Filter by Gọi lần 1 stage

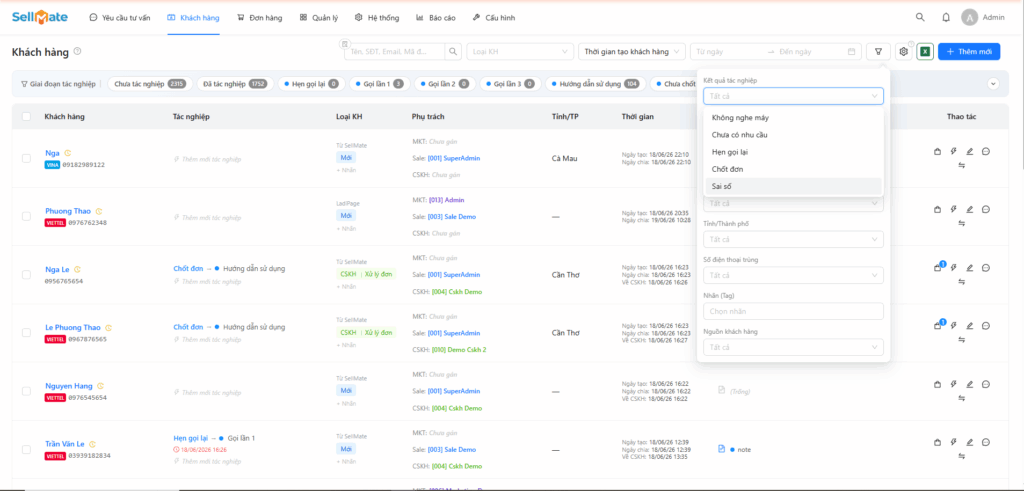379,84
